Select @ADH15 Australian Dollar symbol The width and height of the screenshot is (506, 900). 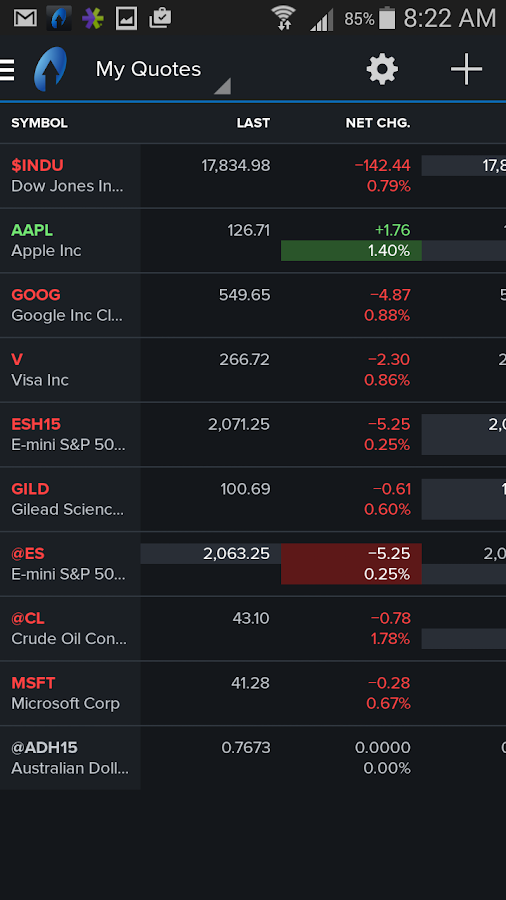pos(70,758)
